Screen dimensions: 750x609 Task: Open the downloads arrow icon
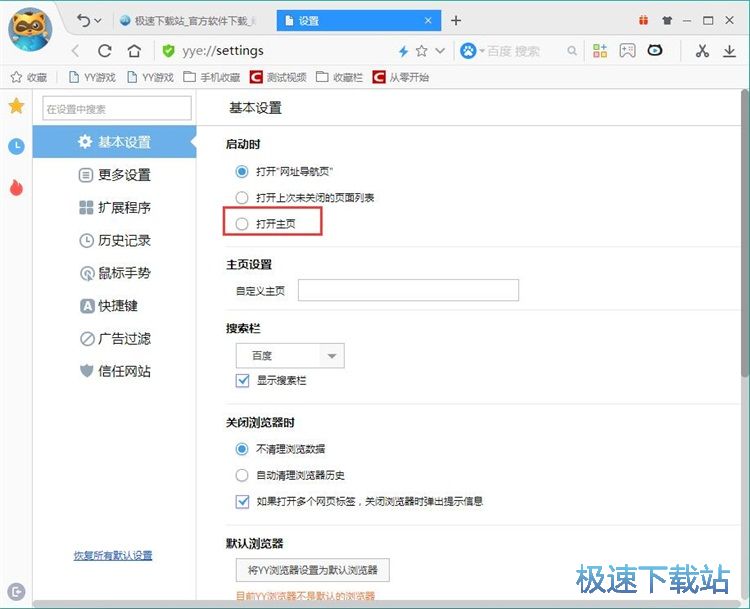(729, 51)
